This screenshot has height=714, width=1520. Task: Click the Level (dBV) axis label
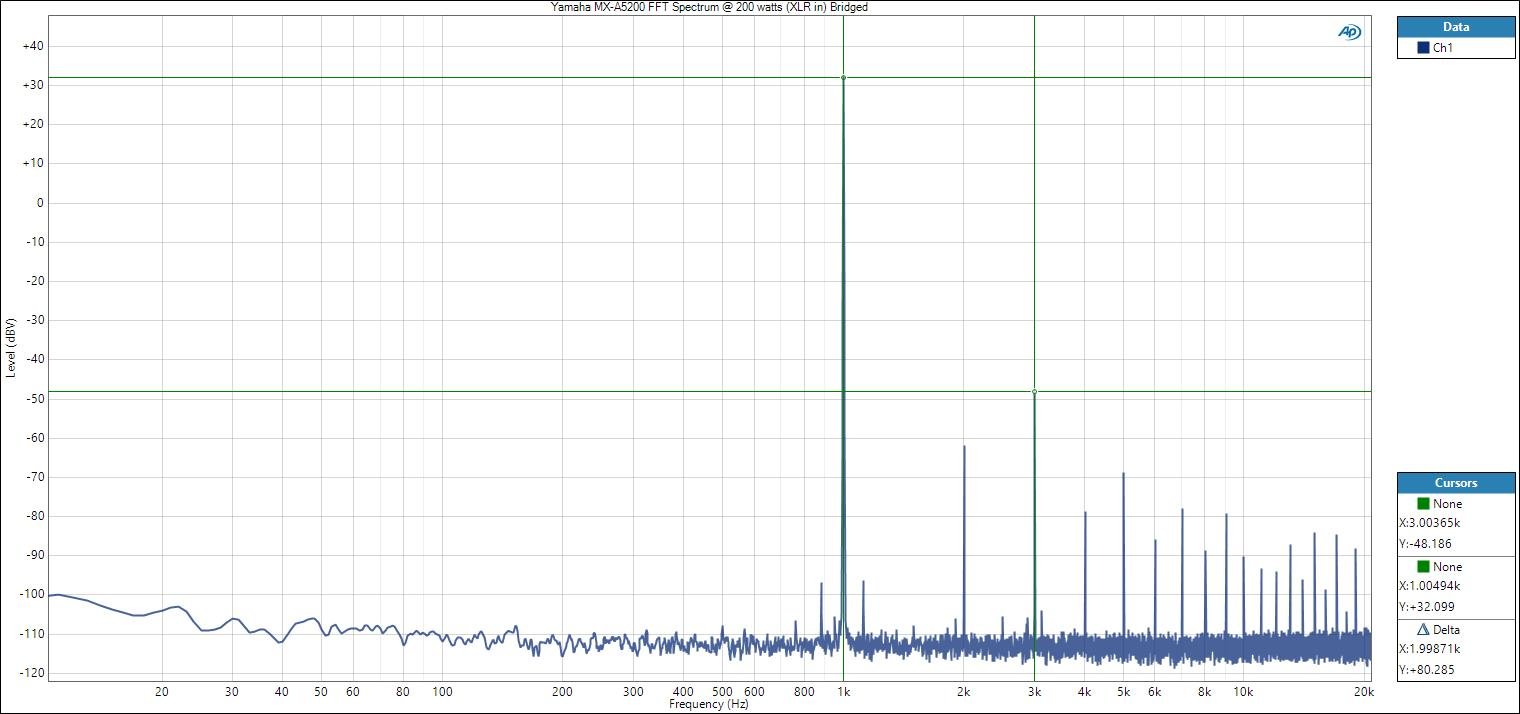11,347
